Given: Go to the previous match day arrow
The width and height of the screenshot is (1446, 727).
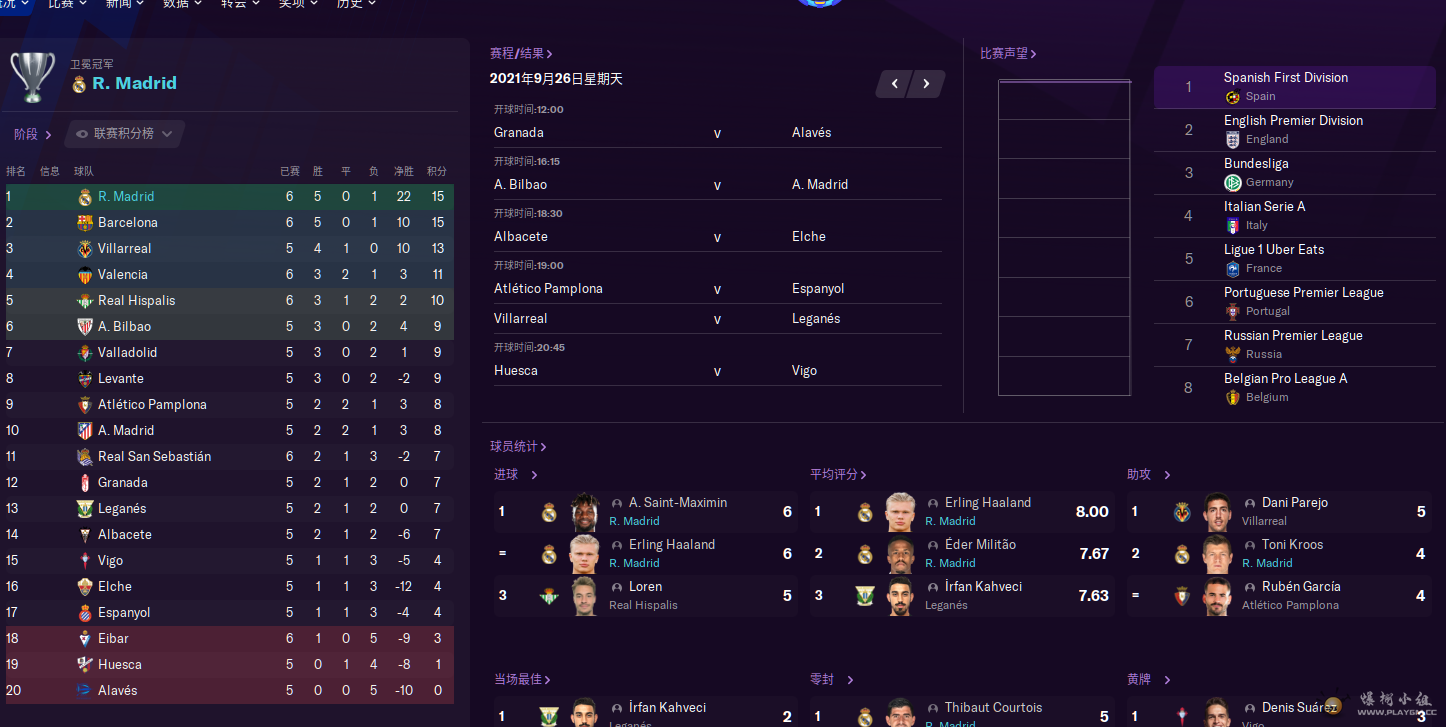Looking at the screenshot, I should coord(895,84).
